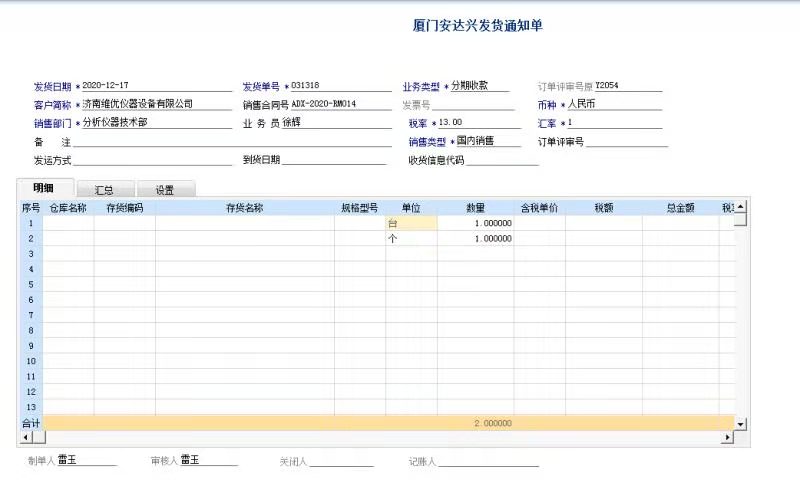Click the 汇率 field
This screenshot has height=496, width=800.
coord(614,122)
